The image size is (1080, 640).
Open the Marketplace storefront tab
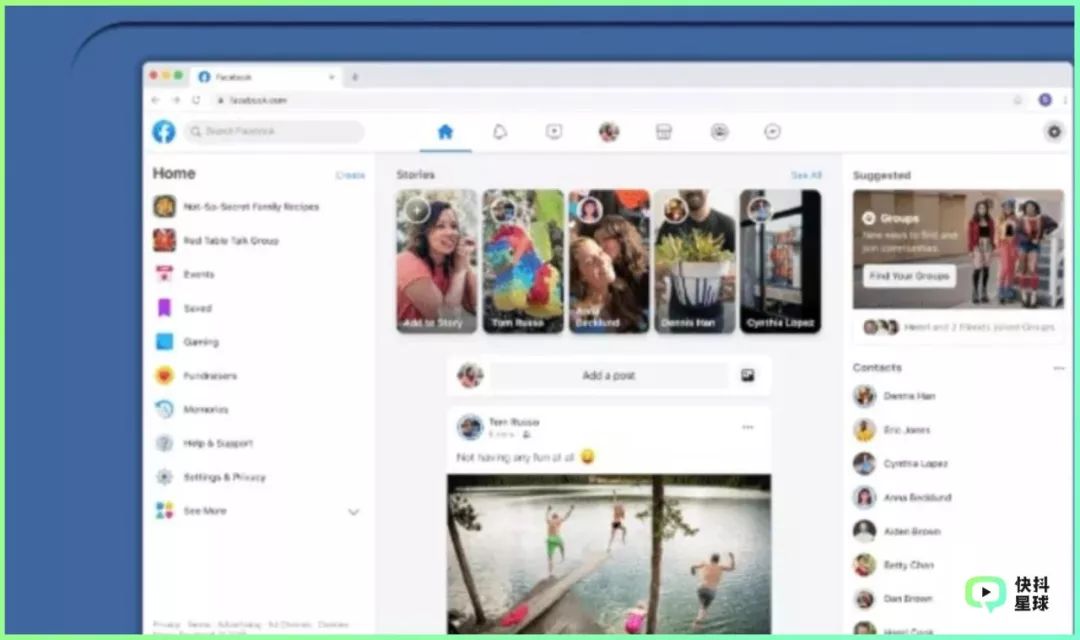(663, 132)
